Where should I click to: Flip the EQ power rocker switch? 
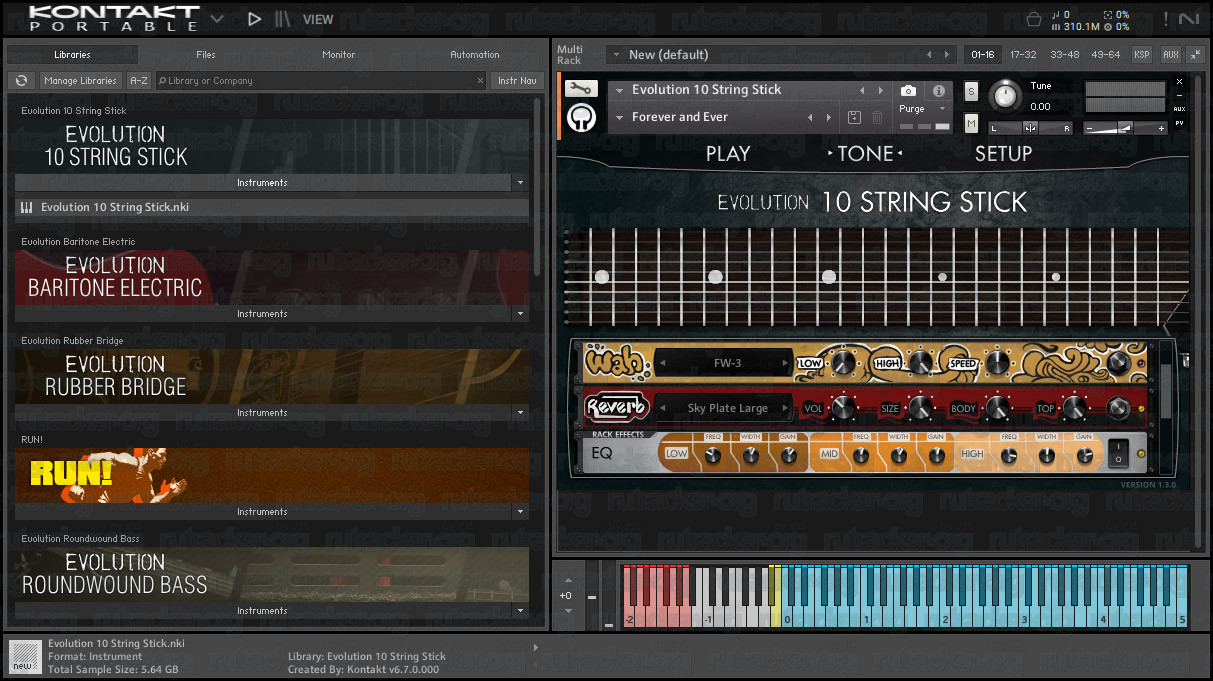(1118, 453)
